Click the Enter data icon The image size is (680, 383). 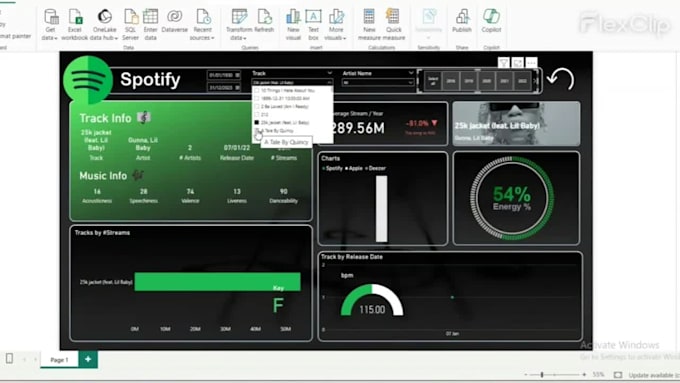coord(150,16)
